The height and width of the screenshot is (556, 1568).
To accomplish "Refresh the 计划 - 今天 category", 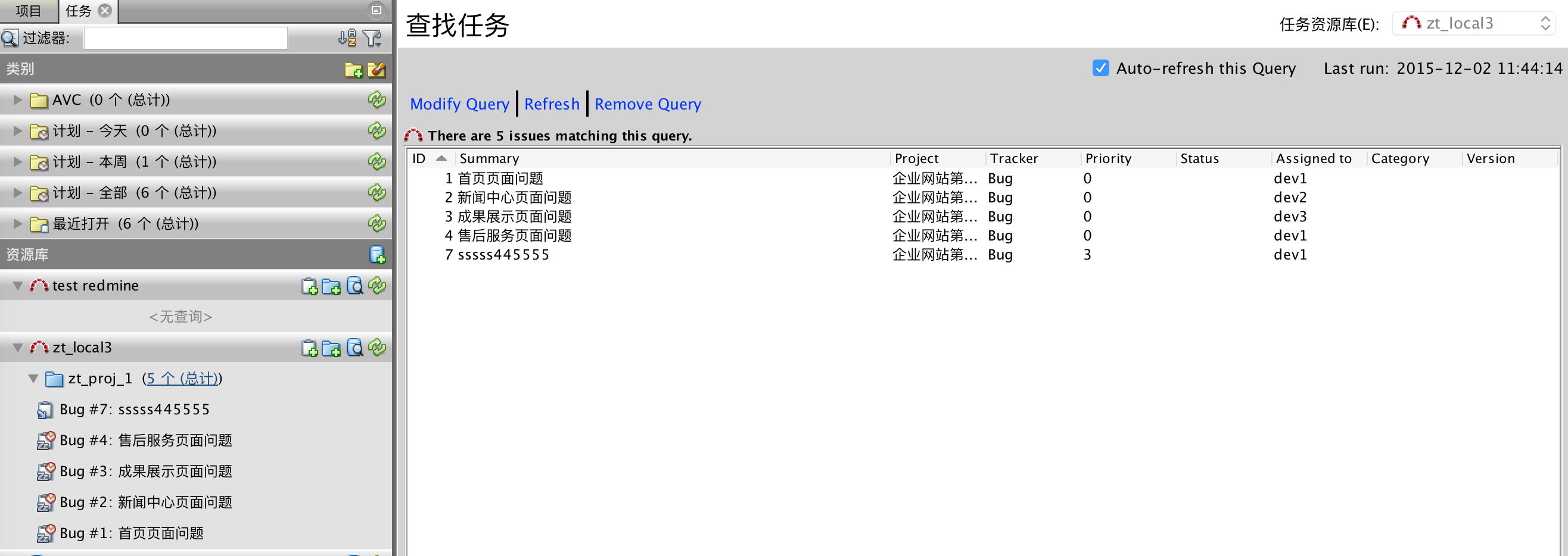I will coord(377,131).
